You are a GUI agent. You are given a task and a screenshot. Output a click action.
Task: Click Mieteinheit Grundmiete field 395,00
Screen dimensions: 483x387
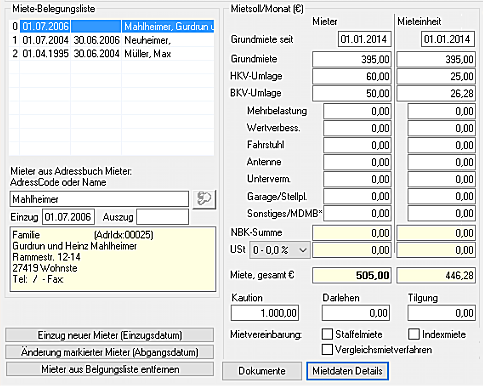(436, 59)
